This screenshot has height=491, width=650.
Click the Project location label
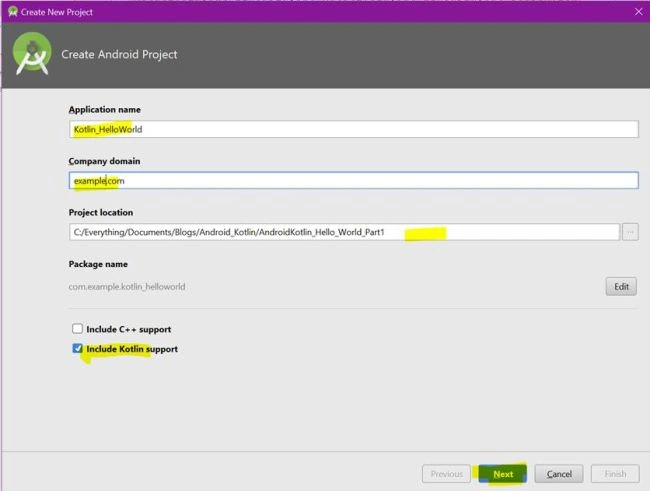point(101,212)
